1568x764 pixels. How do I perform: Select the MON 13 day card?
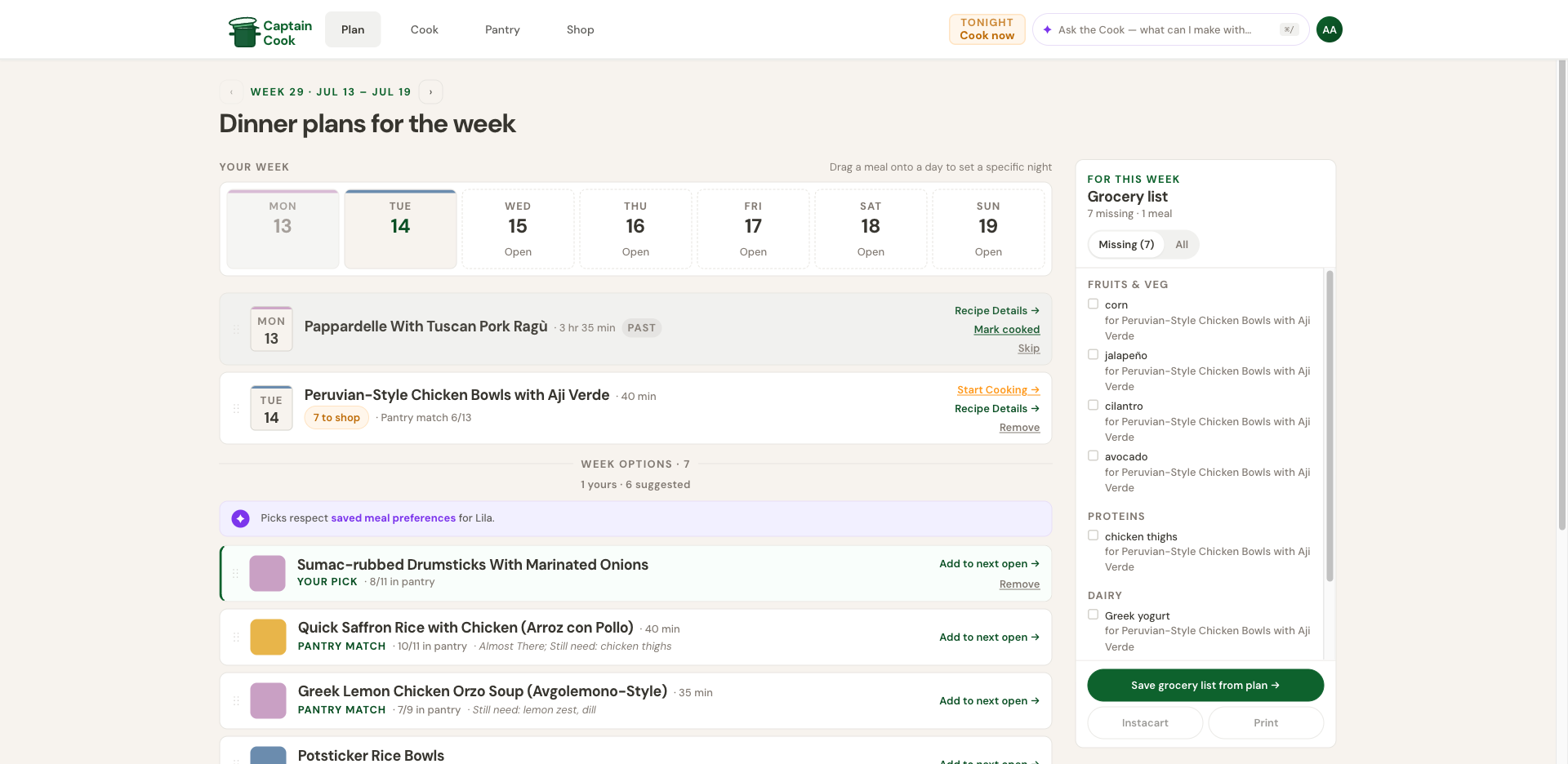click(283, 229)
